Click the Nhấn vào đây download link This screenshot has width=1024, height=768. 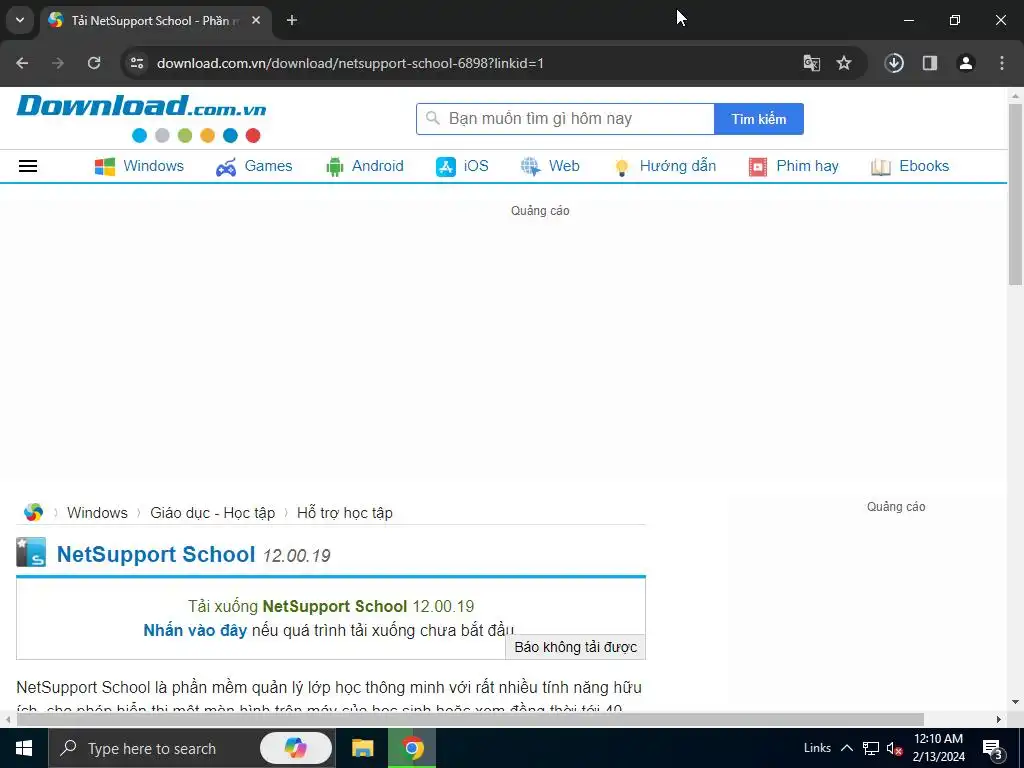click(195, 630)
